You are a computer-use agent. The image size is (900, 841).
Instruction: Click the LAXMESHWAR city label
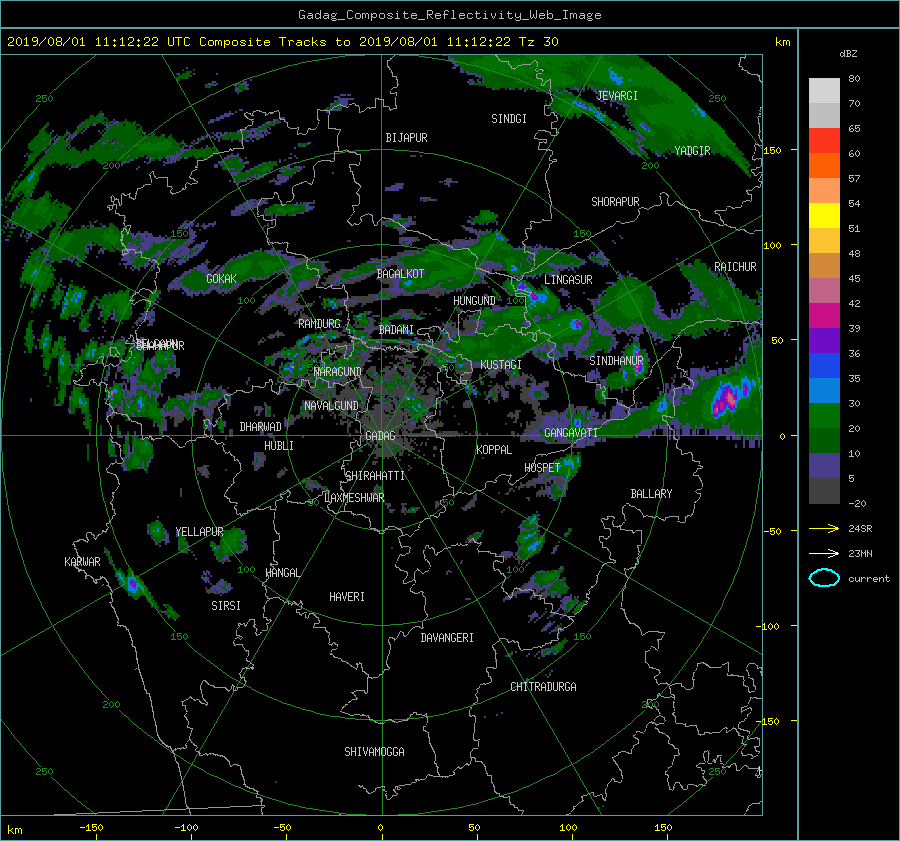coord(354,498)
